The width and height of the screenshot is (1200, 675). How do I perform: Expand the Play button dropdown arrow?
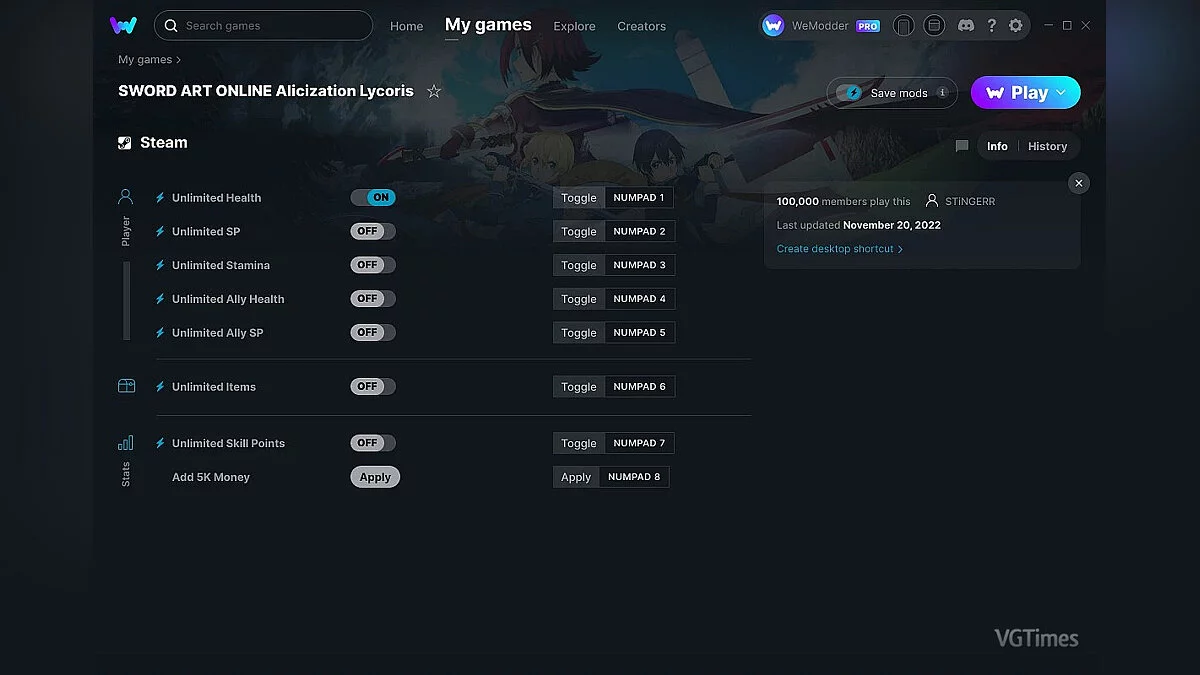pos(1061,92)
